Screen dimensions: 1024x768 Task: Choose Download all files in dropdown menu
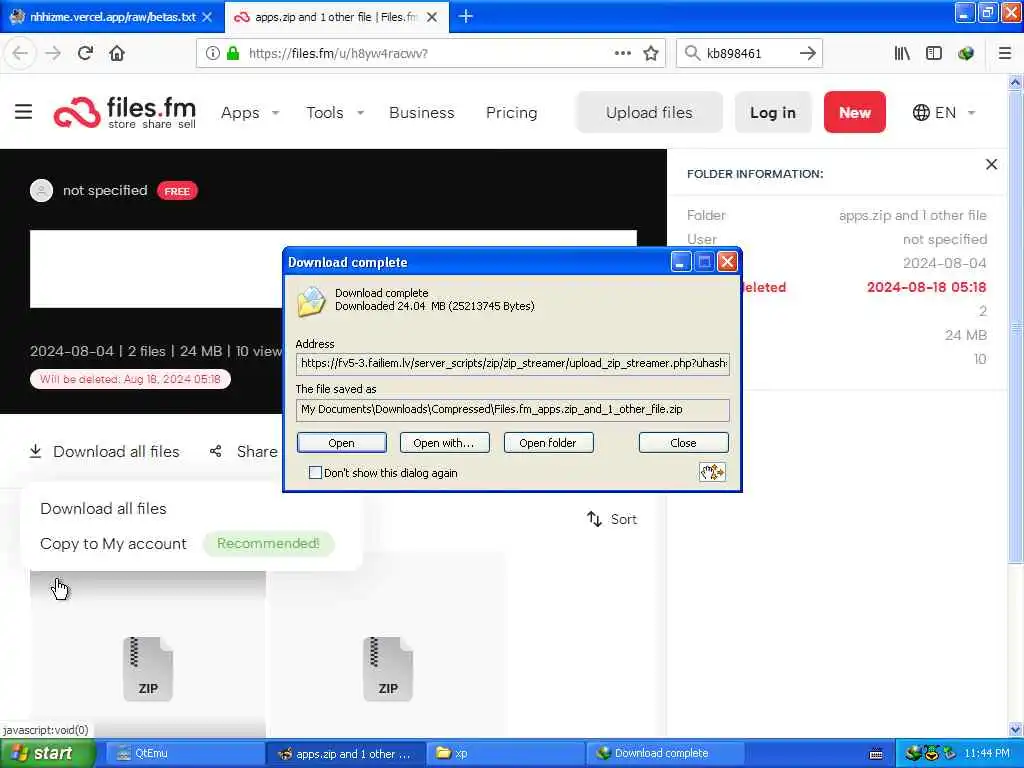pyautogui.click(x=103, y=508)
